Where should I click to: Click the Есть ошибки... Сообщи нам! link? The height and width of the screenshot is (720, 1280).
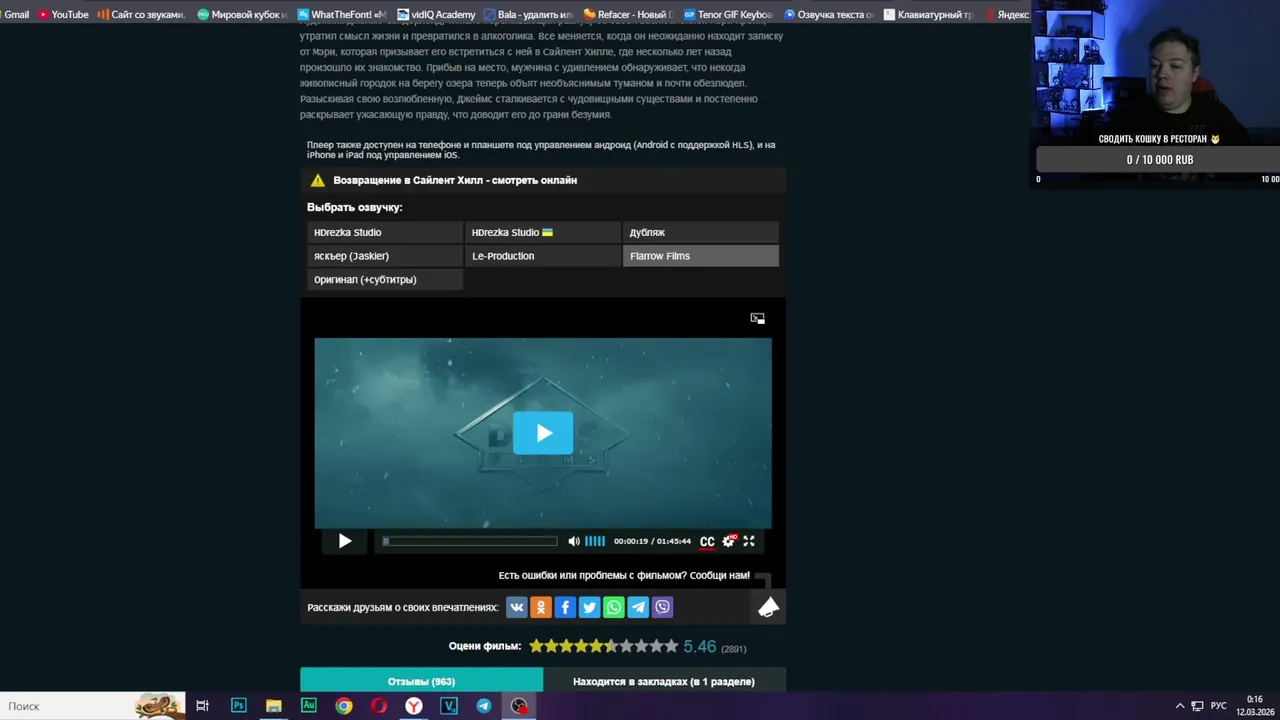point(624,576)
